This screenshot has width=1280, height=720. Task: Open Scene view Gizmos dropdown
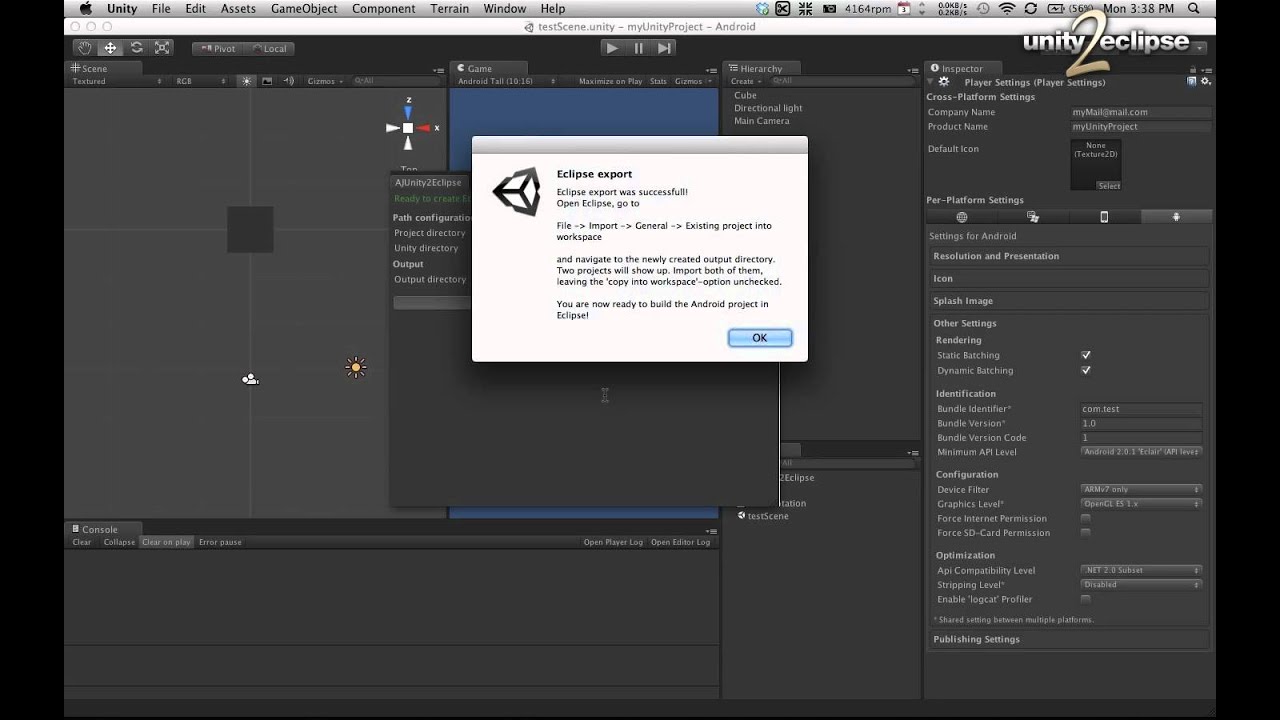click(325, 81)
